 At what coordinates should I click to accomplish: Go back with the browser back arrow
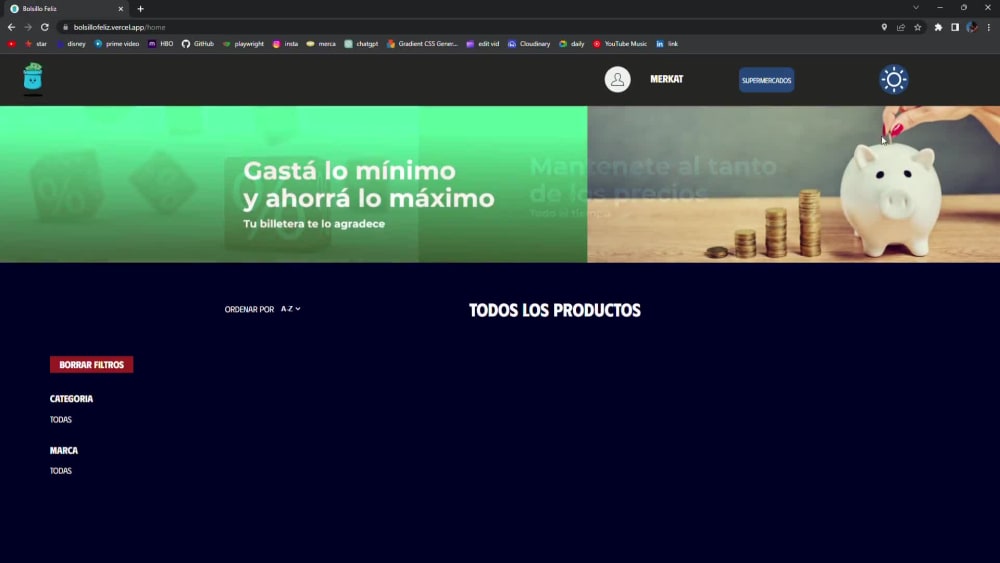[11, 27]
